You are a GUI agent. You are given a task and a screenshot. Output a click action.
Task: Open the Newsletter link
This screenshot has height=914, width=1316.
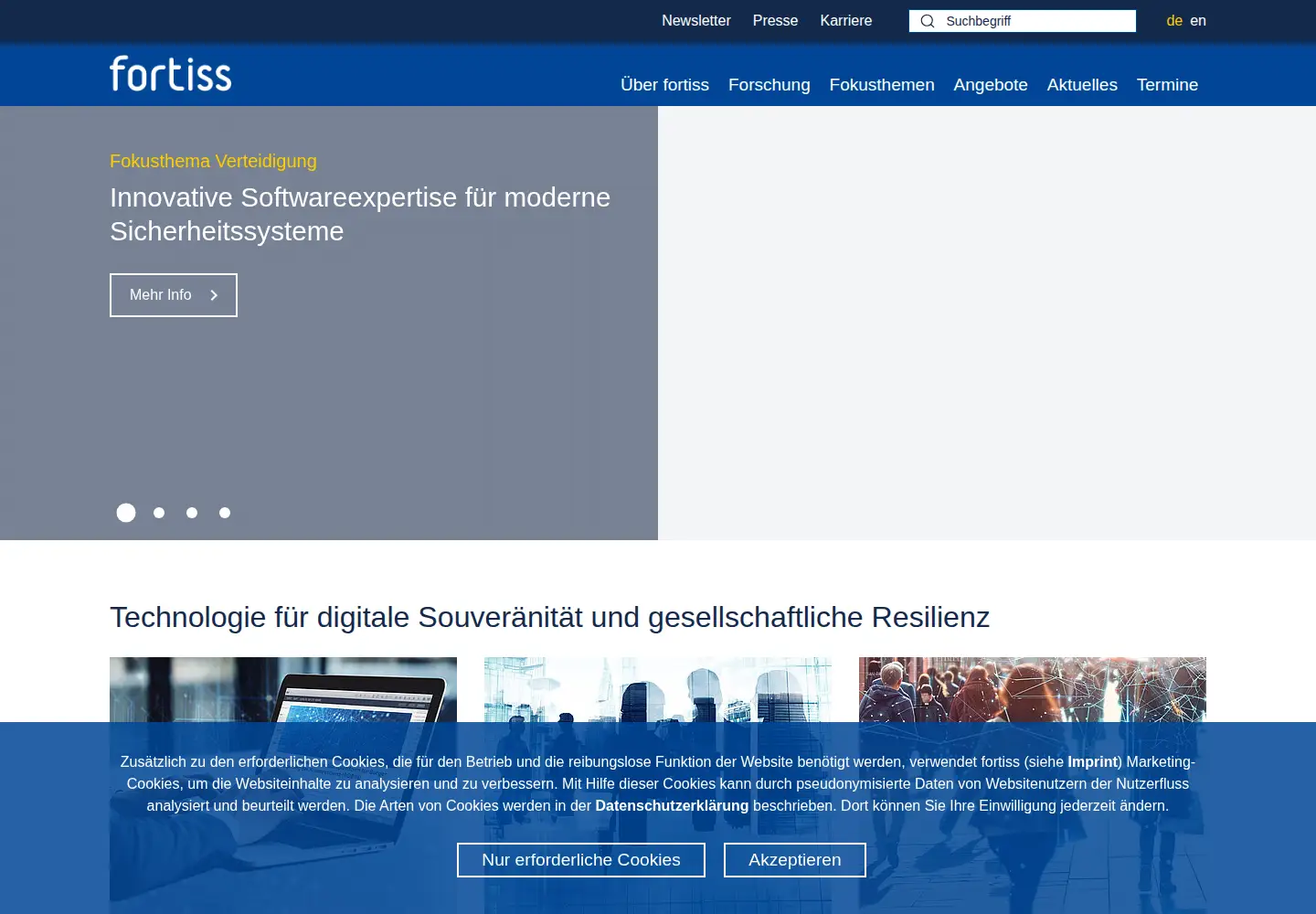(x=696, y=20)
